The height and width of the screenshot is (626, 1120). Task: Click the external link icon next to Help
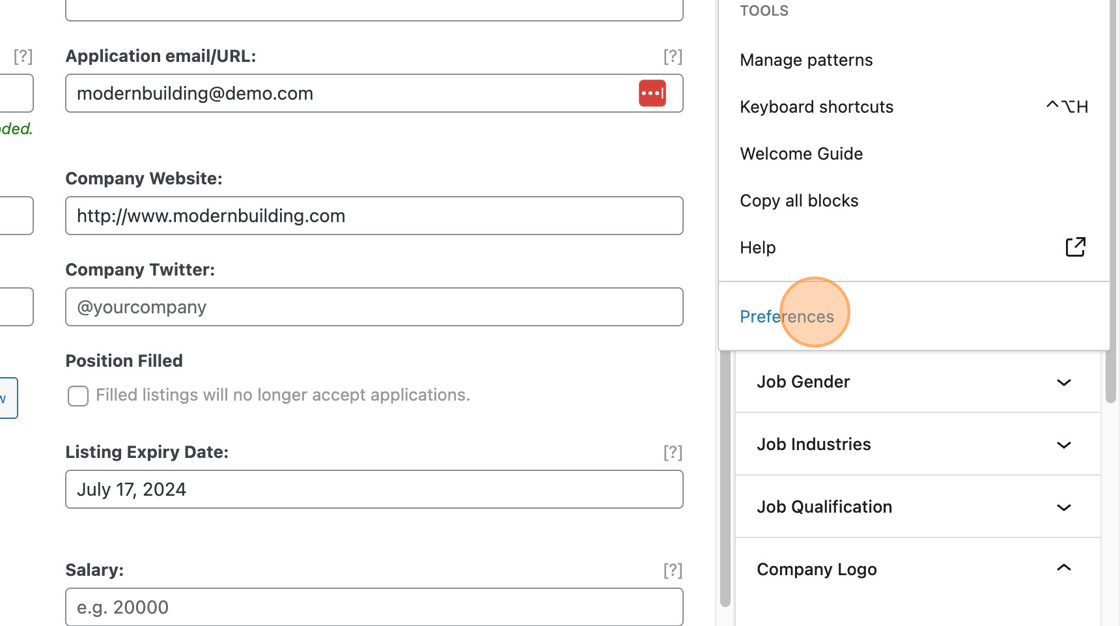pyautogui.click(x=1075, y=247)
